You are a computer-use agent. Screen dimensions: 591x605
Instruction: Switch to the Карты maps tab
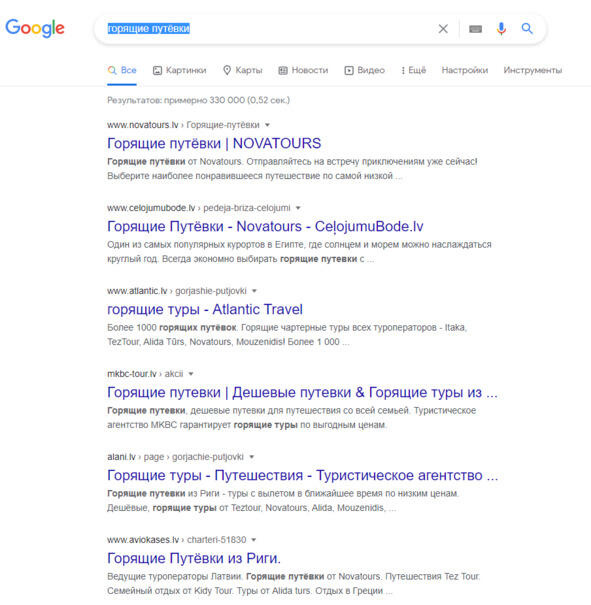(243, 70)
